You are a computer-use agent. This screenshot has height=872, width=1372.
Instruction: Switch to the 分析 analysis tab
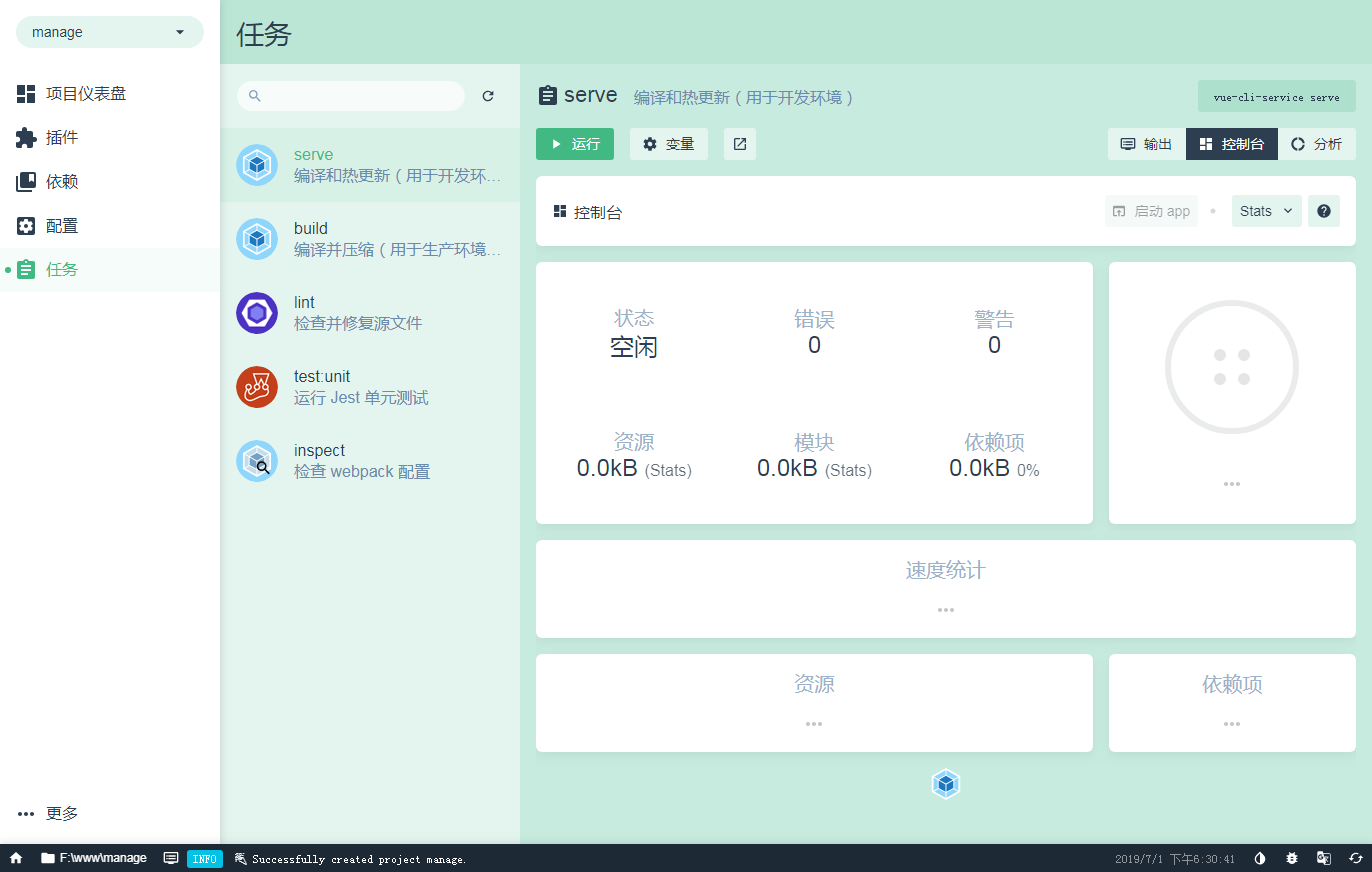[1318, 143]
